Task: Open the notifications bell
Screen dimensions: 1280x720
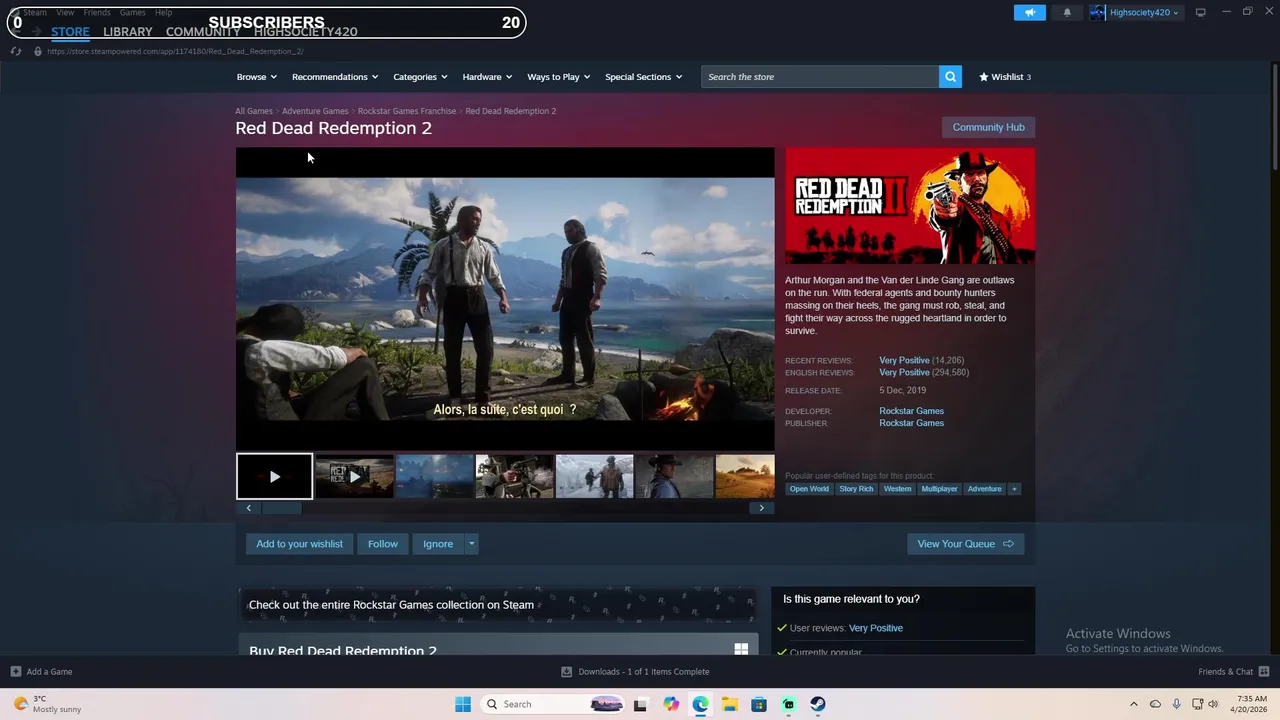Action: point(1067,12)
